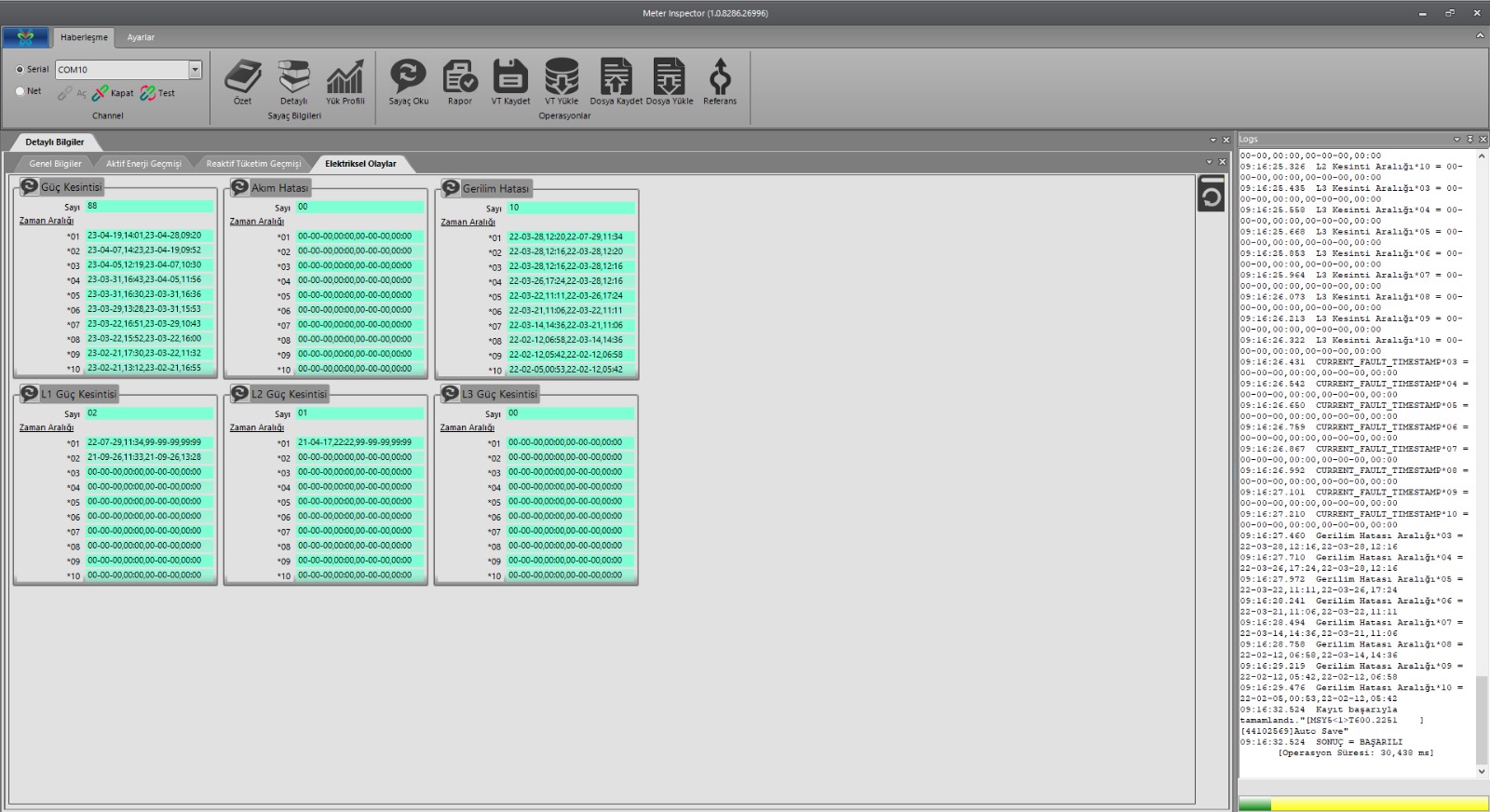Click the progress bar at bottom right
1490x812 pixels.
coord(1363,804)
